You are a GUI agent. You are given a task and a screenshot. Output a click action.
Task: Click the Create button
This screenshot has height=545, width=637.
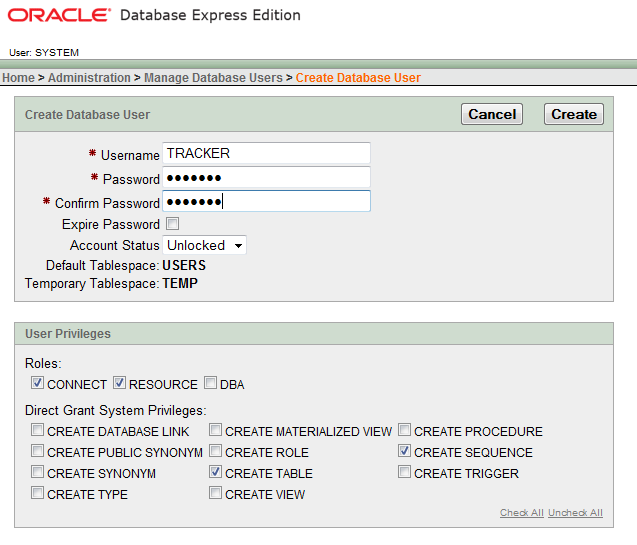573,114
